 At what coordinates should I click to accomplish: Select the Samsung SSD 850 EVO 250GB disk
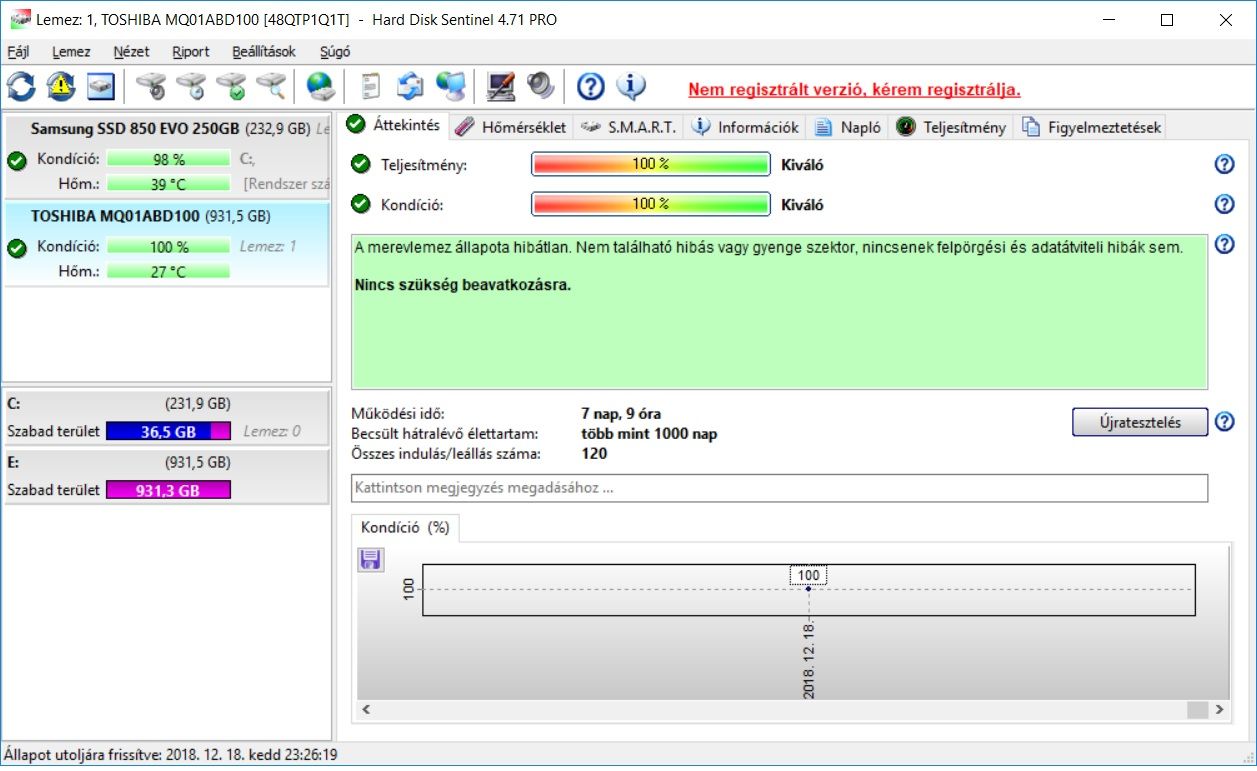168,155
